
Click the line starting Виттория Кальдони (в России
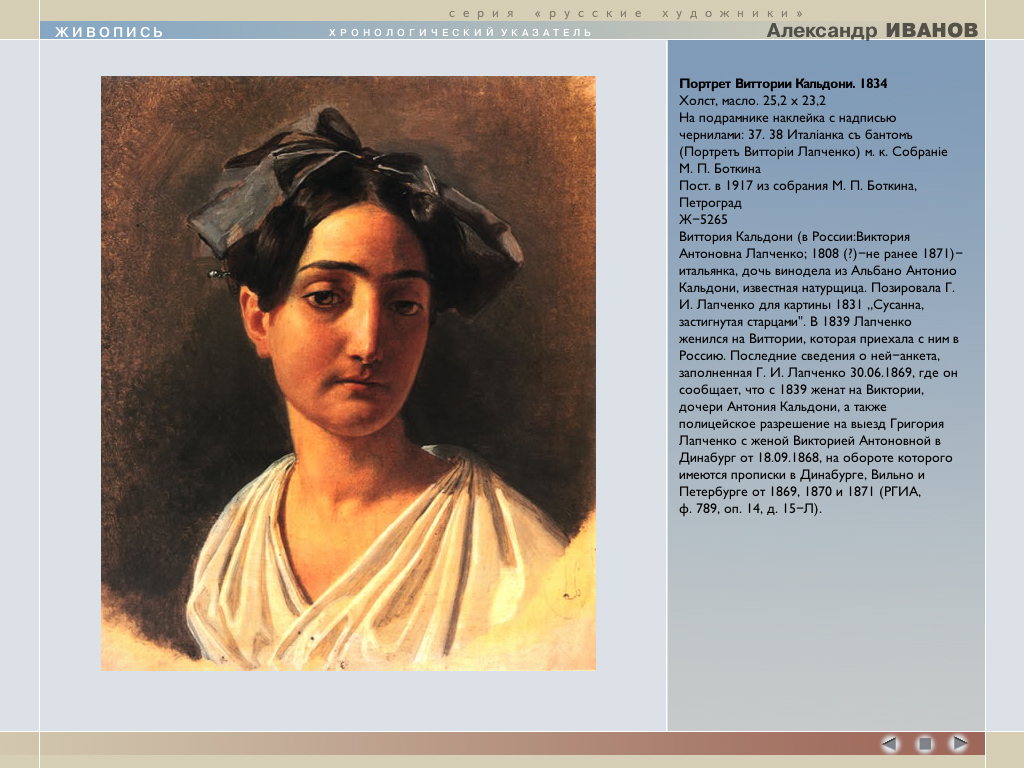pyautogui.click(x=794, y=236)
